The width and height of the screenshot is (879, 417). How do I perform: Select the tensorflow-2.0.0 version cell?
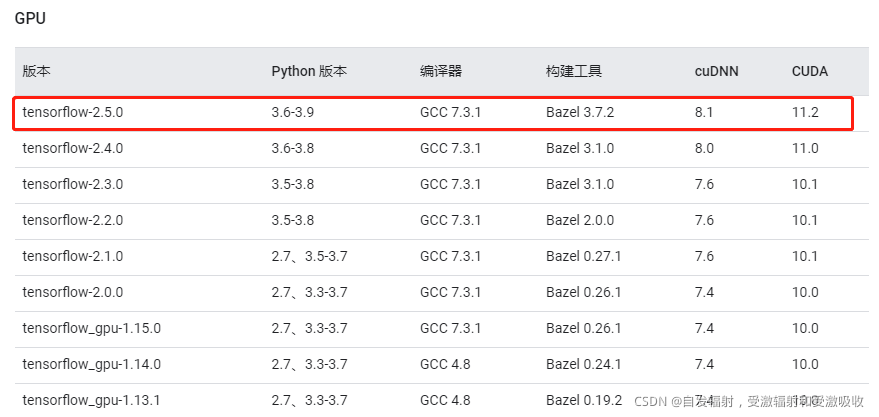coord(72,292)
